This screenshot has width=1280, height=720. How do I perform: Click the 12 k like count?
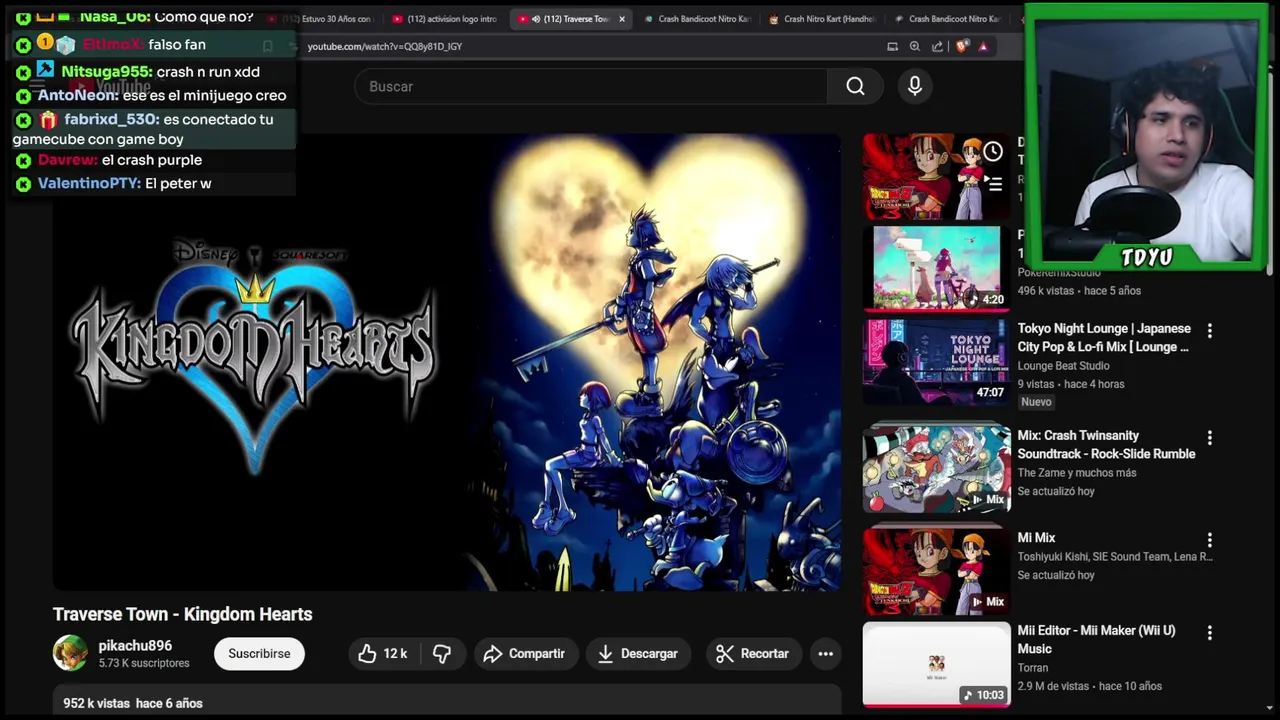point(395,654)
